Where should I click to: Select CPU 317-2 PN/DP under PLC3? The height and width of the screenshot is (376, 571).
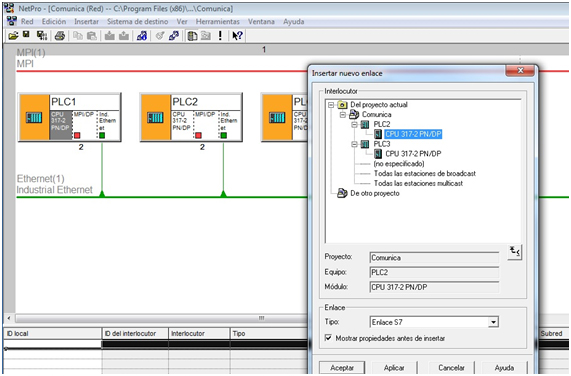(413, 154)
